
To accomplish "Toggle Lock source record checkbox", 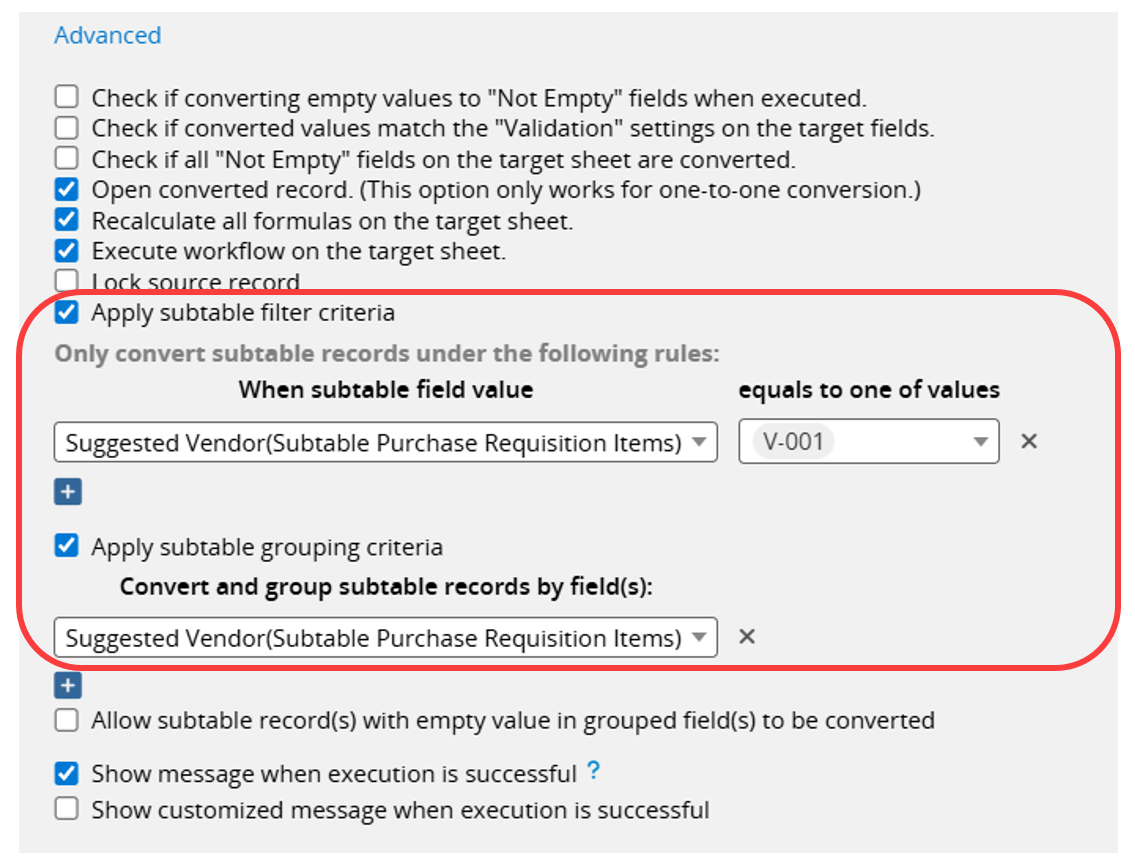I will (66, 281).
